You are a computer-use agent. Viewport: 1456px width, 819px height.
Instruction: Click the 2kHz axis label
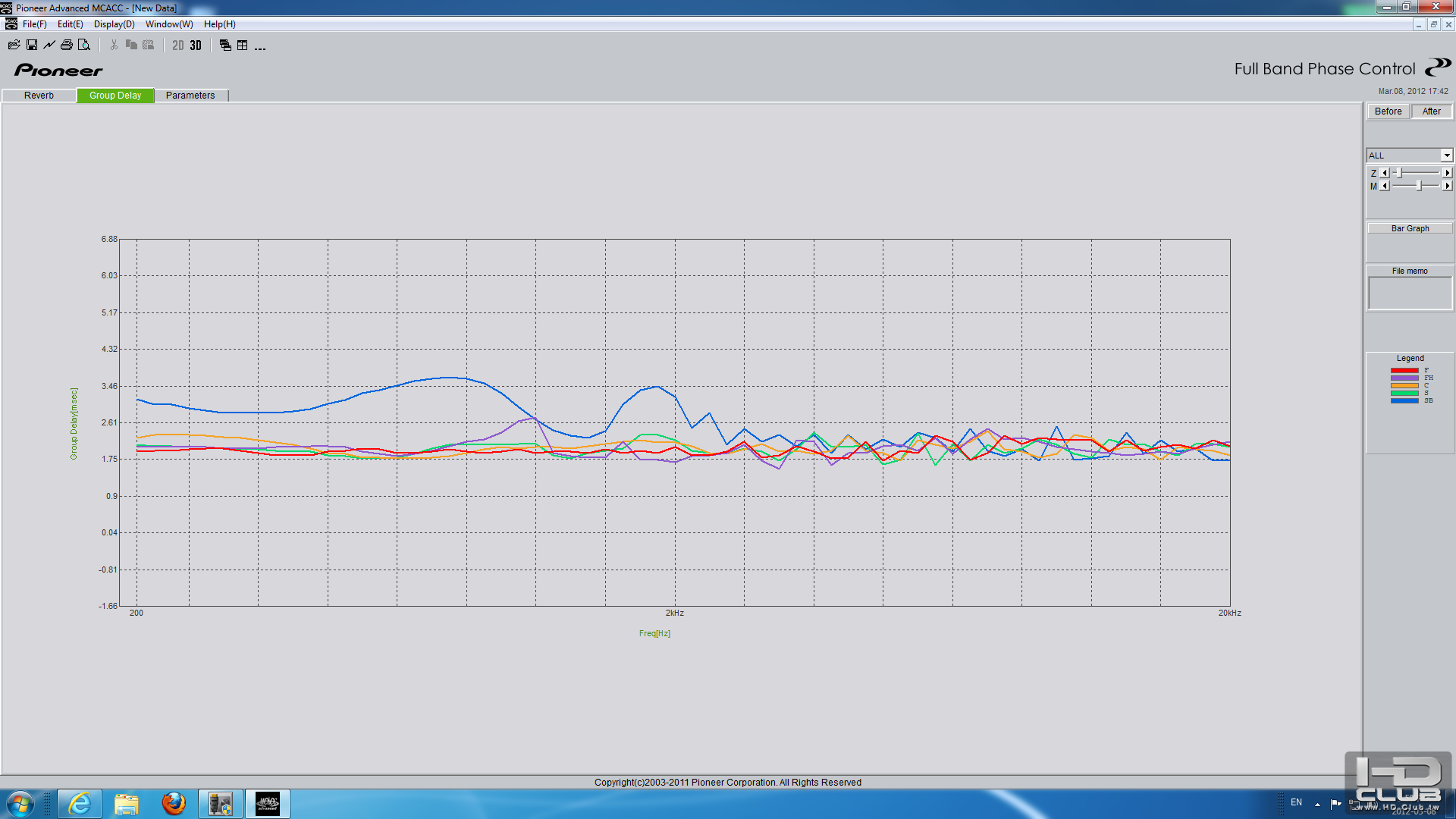675,613
